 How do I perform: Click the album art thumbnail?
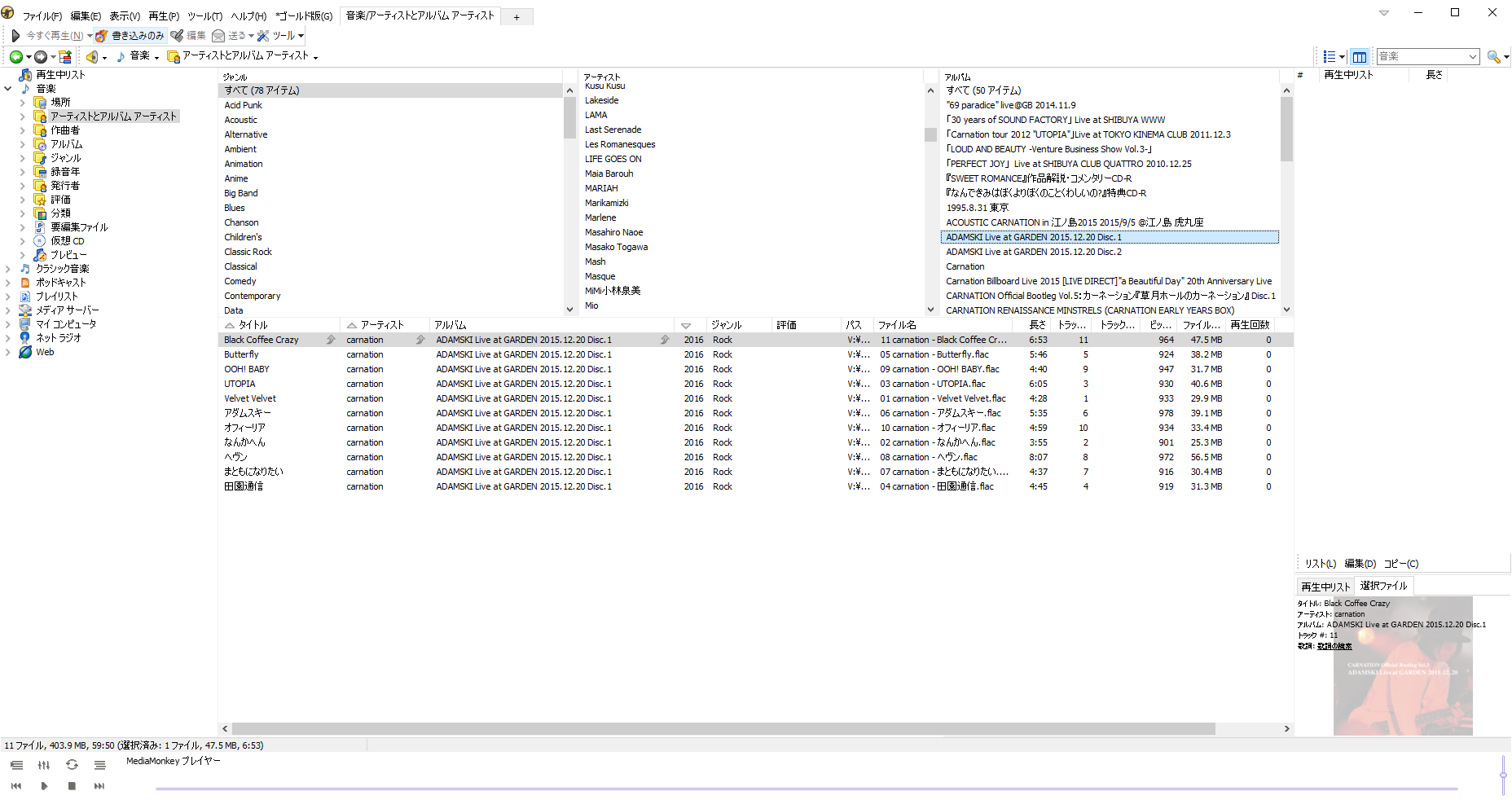pyautogui.click(x=1403, y=666)
